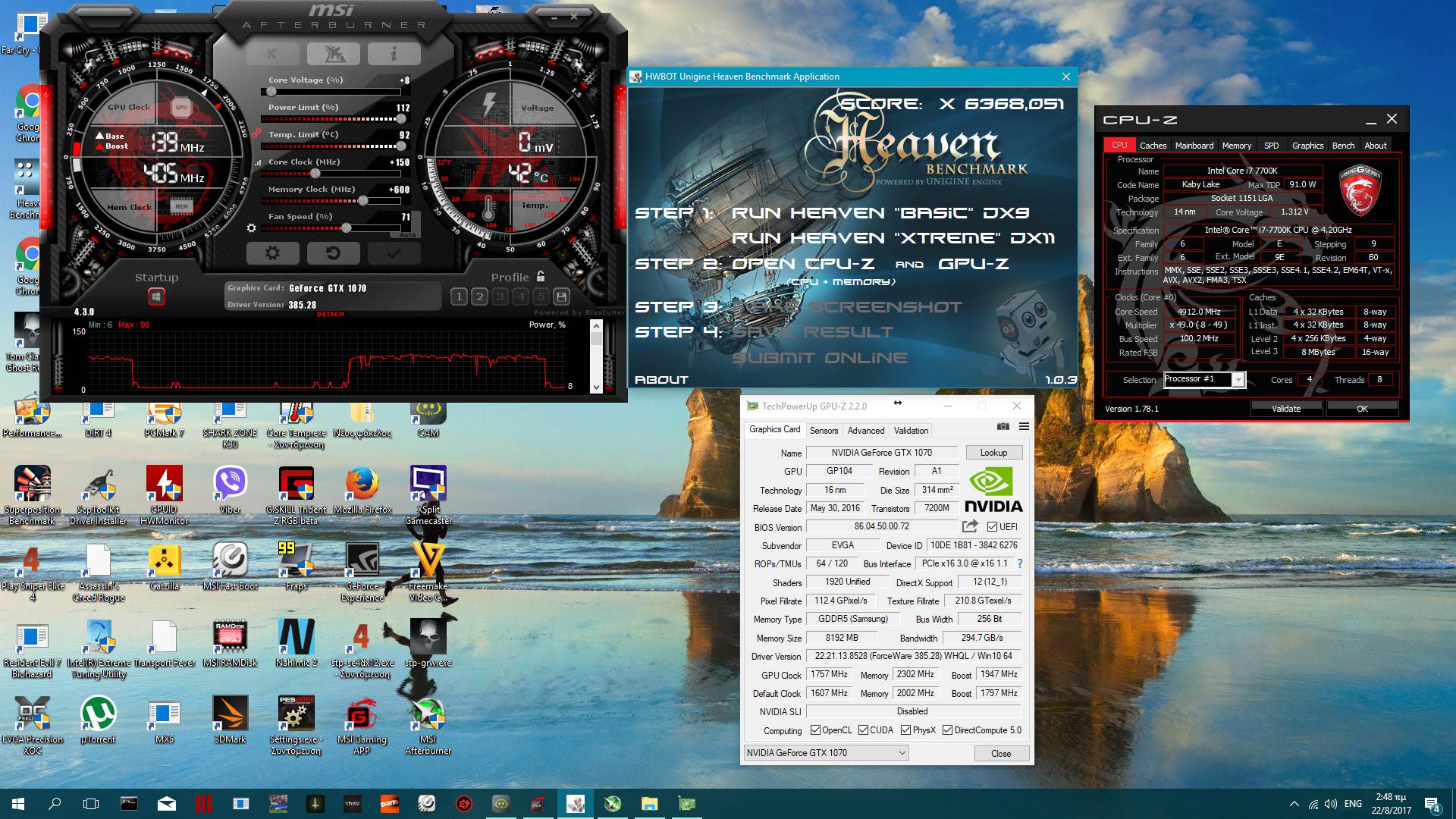The image size is (1456, 819).
Task: Toggle the fan speed Auto button
Action: 408,234
